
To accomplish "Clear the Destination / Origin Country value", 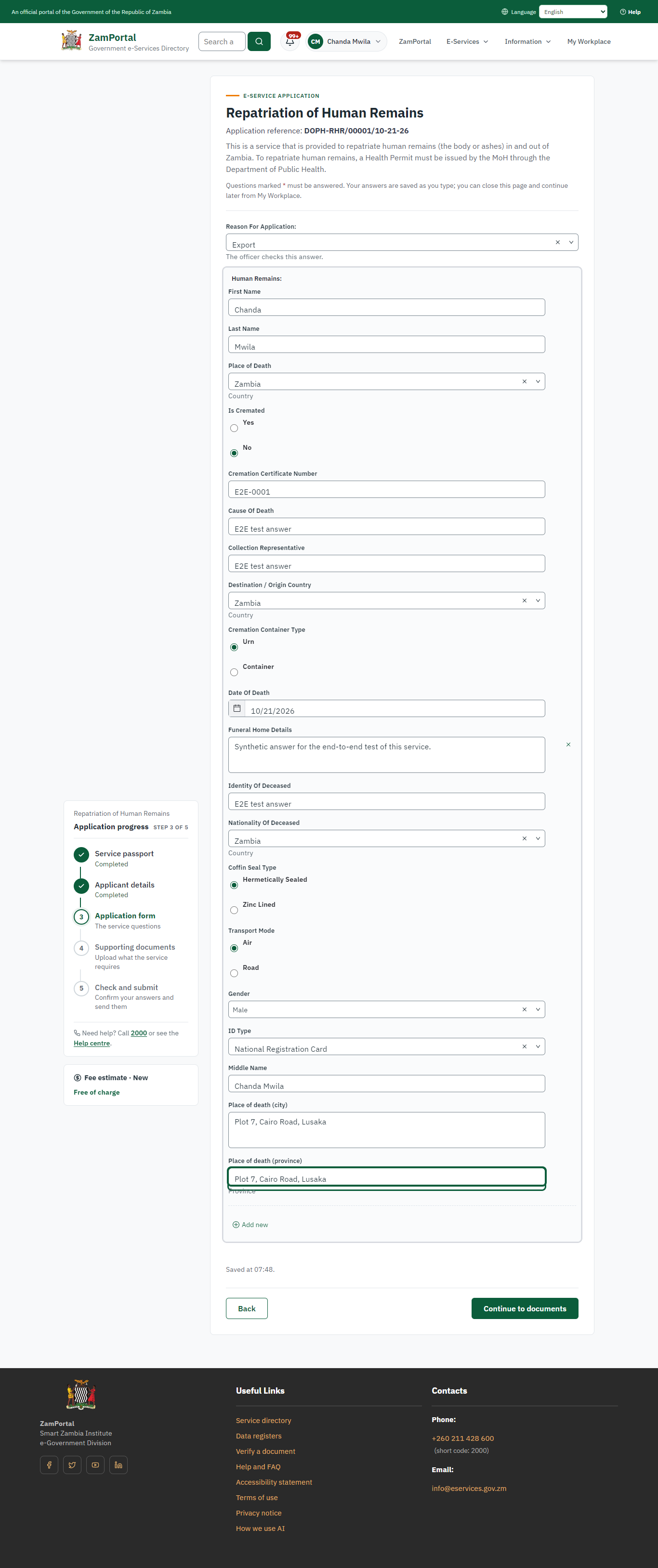I will coord(524,601).
